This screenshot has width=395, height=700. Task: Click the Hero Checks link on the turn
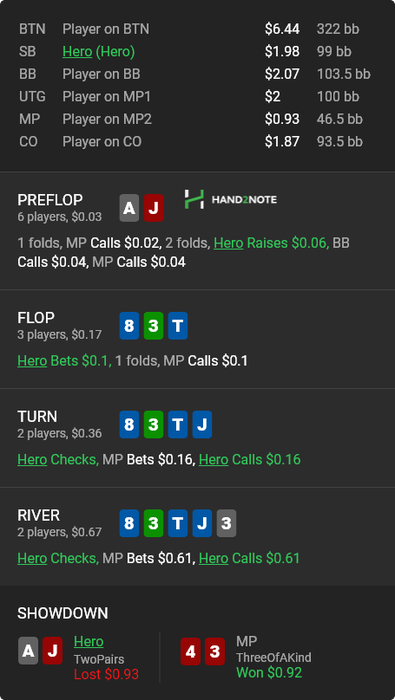click(x=32, y=459)
